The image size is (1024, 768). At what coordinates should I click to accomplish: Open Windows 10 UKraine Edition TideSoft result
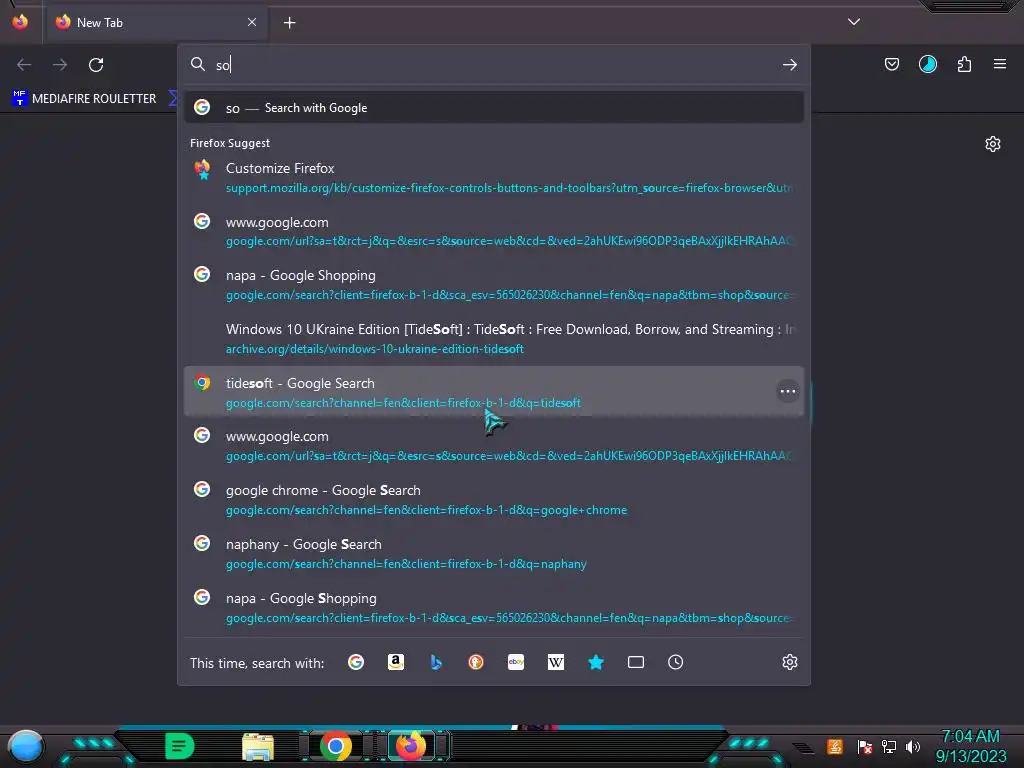[x=494, y=338]
